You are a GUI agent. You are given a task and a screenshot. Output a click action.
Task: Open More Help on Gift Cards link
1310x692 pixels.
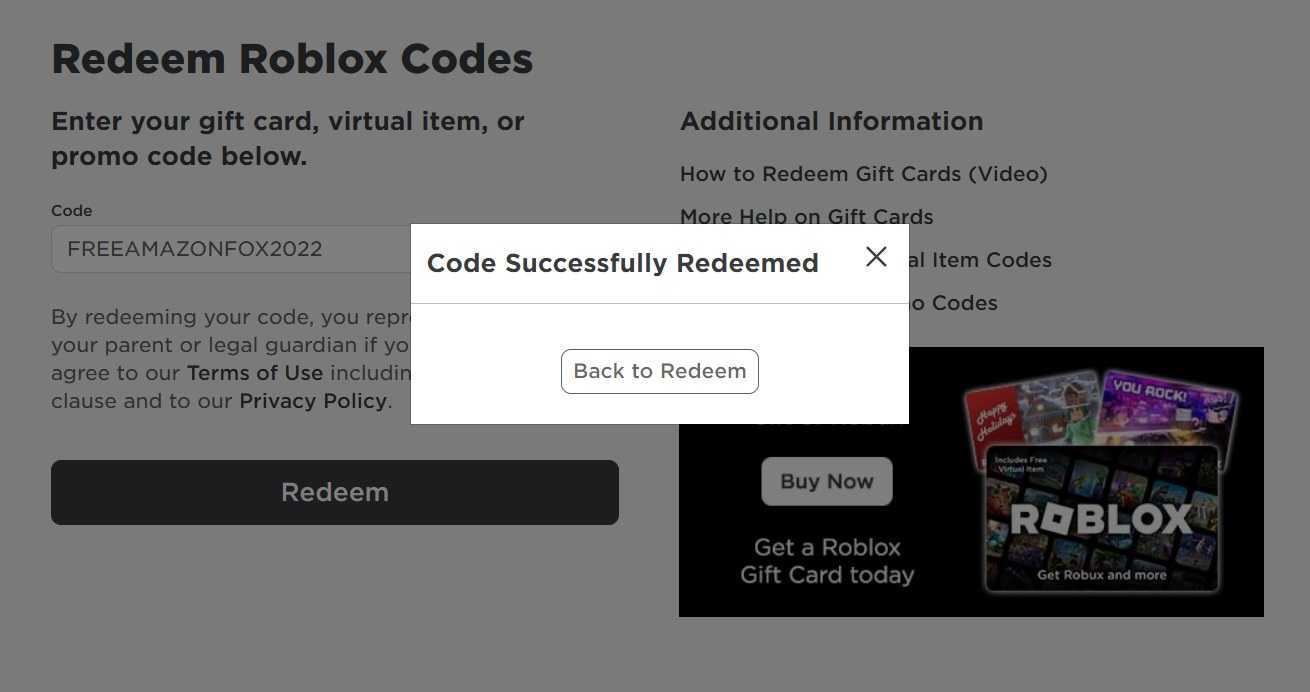point(806,217)
